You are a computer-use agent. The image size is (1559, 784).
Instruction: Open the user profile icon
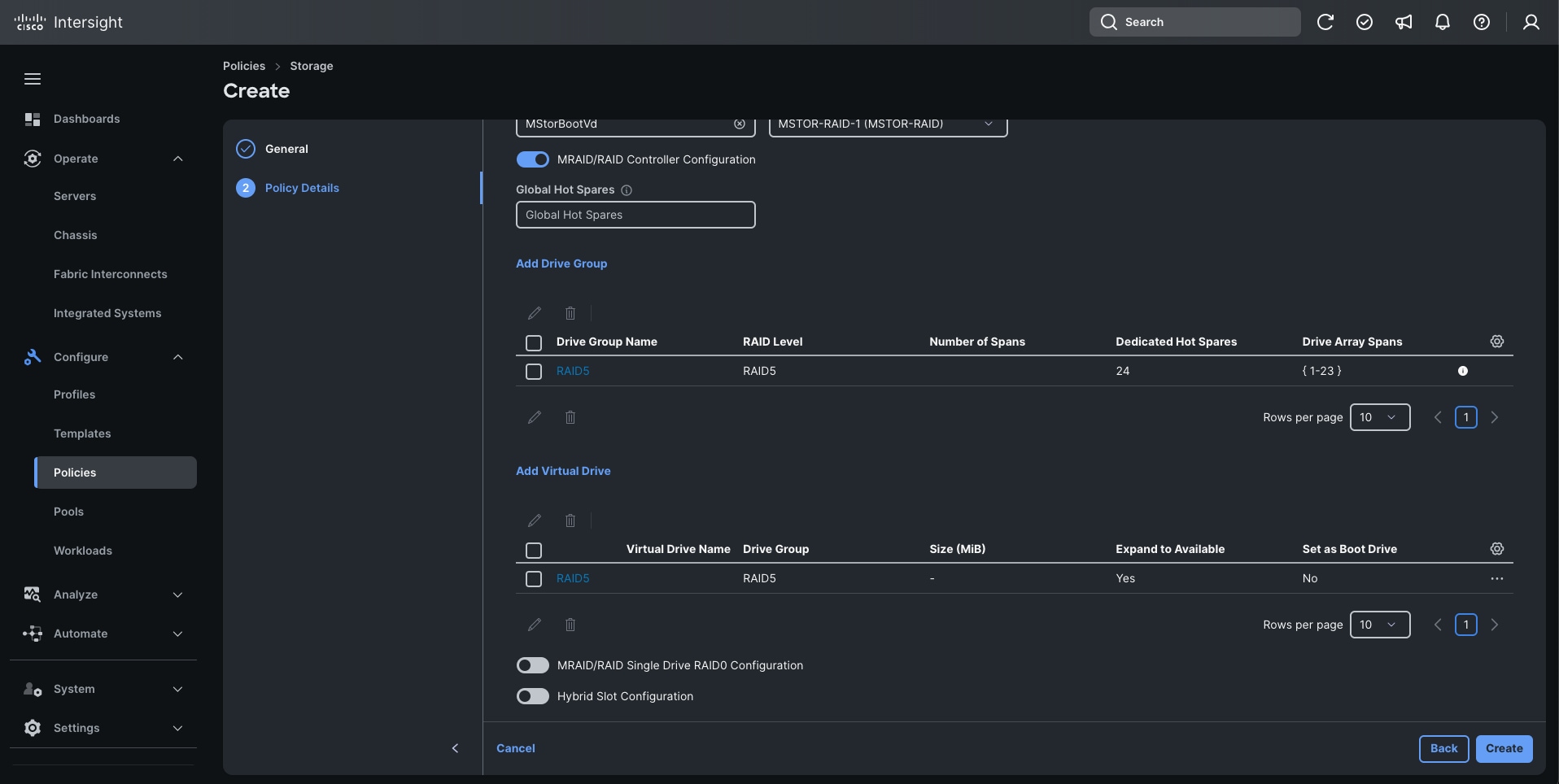tap(1531, 22)
